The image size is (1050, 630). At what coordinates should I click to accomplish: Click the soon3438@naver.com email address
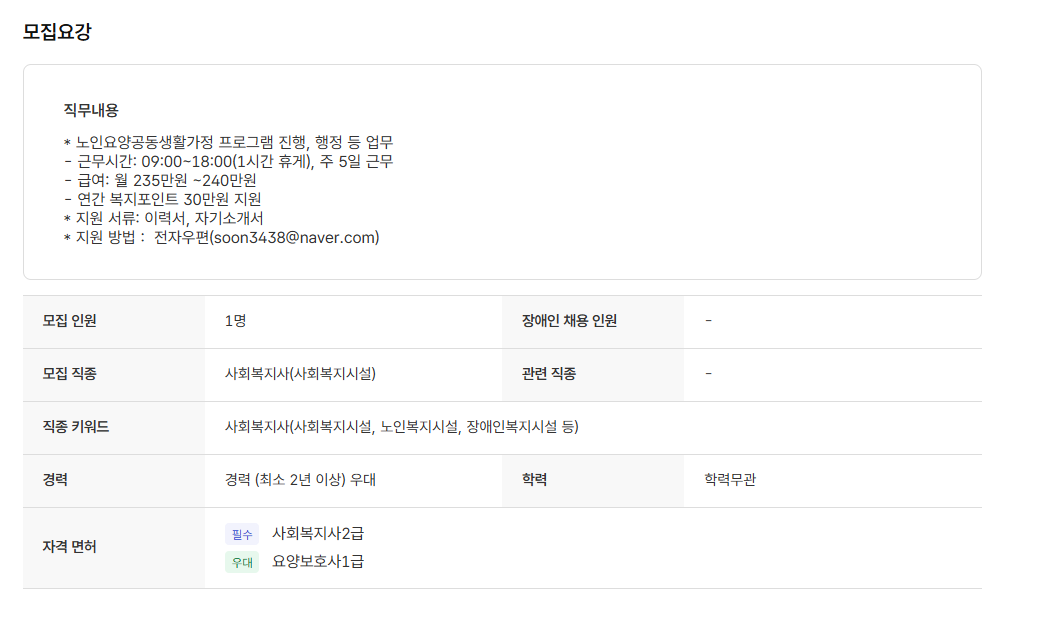tap(294, 238)
